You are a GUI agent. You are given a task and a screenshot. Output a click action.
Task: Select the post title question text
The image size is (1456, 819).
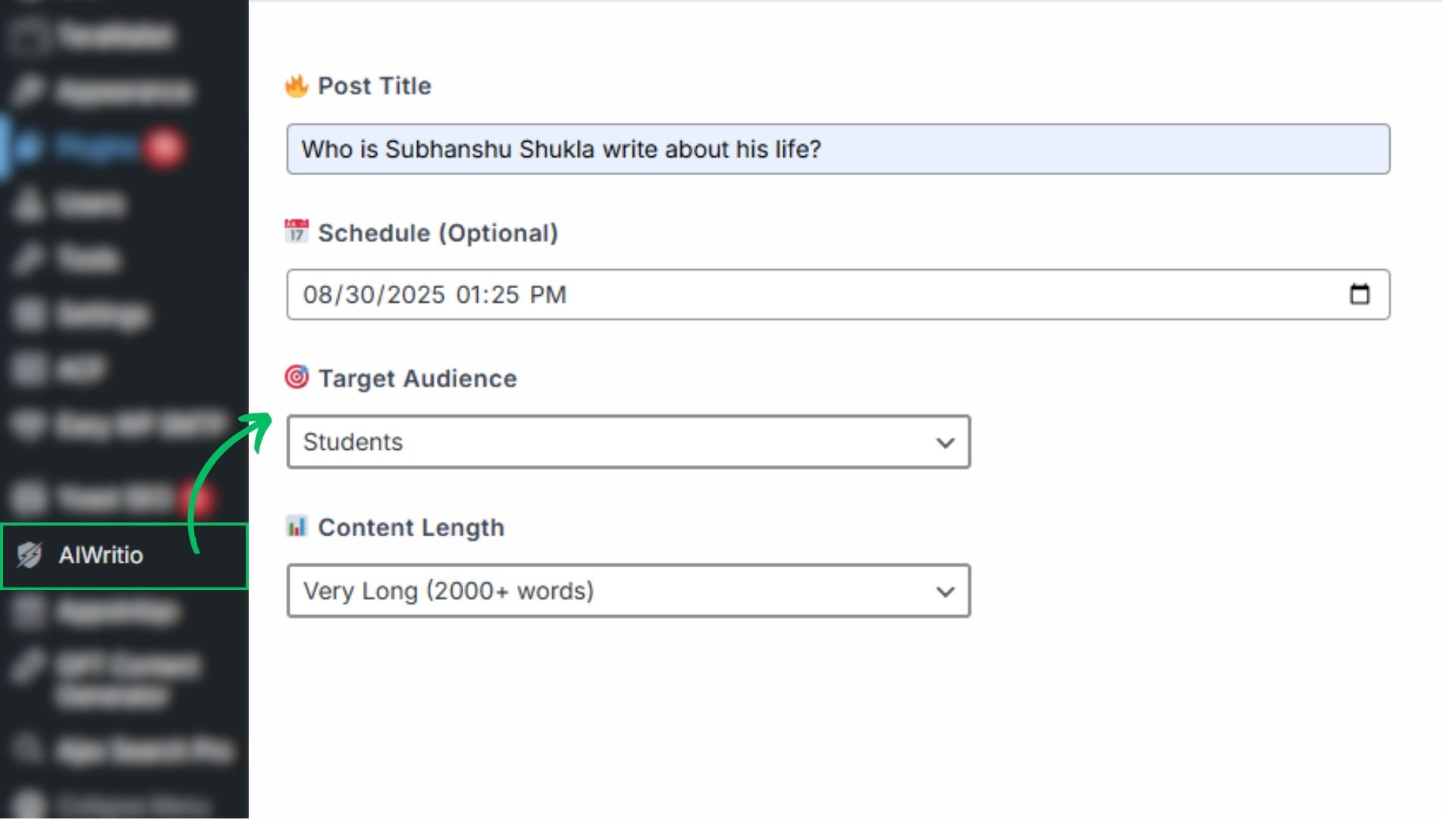pos(561,149)
